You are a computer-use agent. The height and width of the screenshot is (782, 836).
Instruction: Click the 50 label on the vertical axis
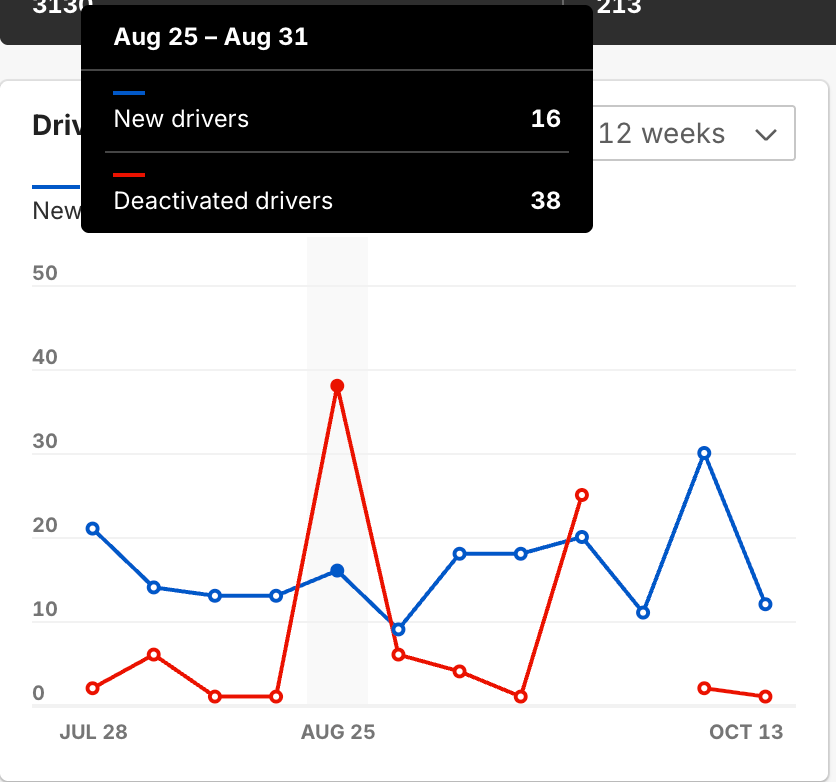coord(45,273)
